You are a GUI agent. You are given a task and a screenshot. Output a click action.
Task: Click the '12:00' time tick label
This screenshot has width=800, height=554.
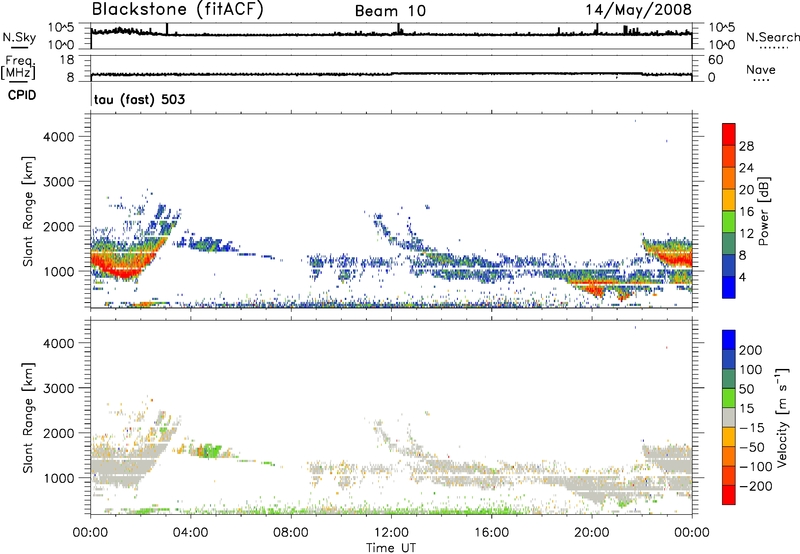[x=391, y=533]
